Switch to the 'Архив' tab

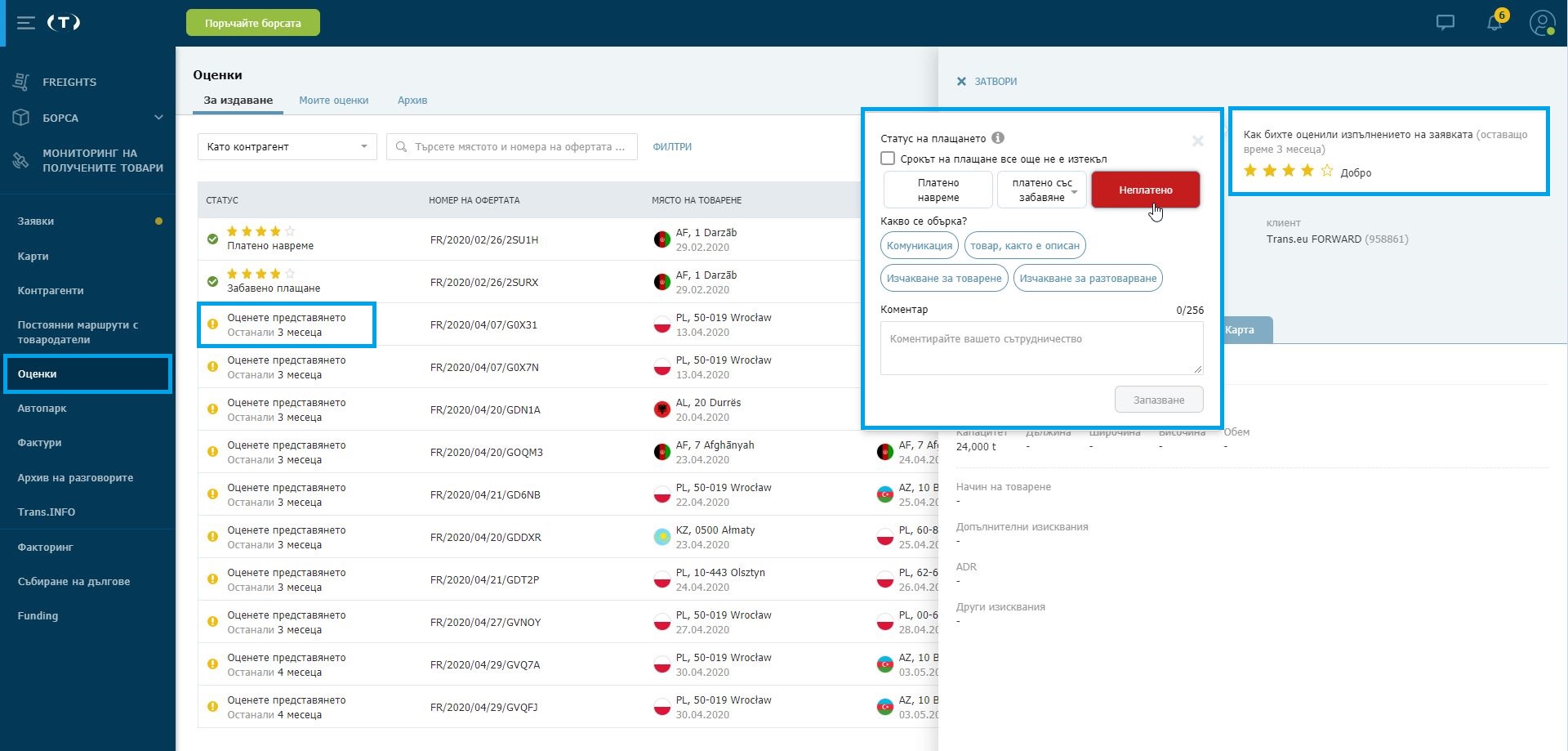click(412, 101)
